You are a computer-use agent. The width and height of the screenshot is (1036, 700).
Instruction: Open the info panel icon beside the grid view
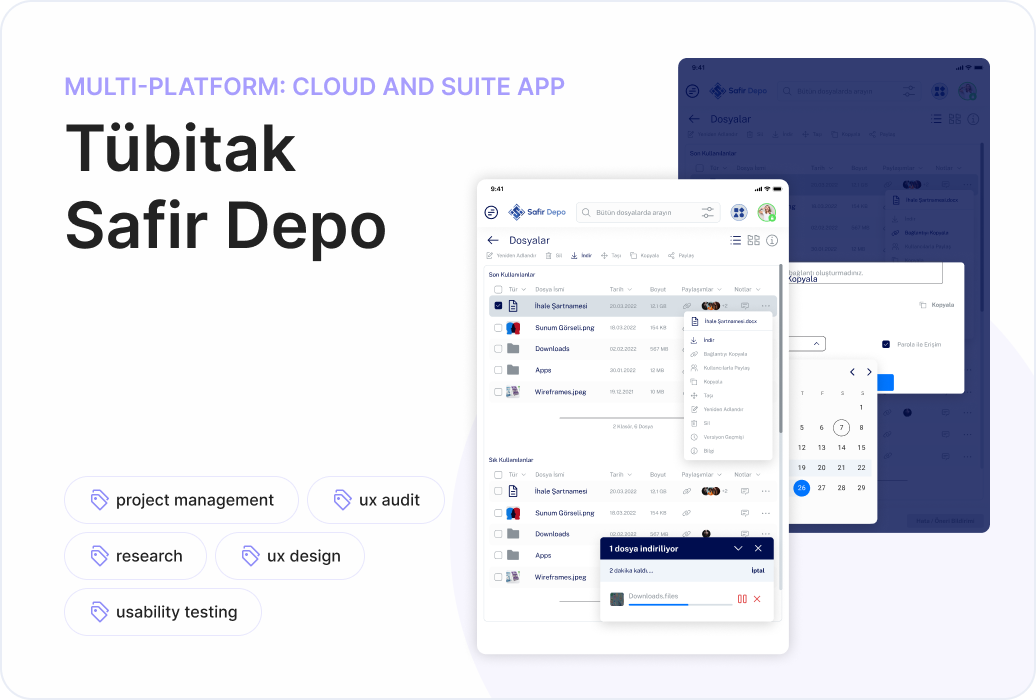772,241
